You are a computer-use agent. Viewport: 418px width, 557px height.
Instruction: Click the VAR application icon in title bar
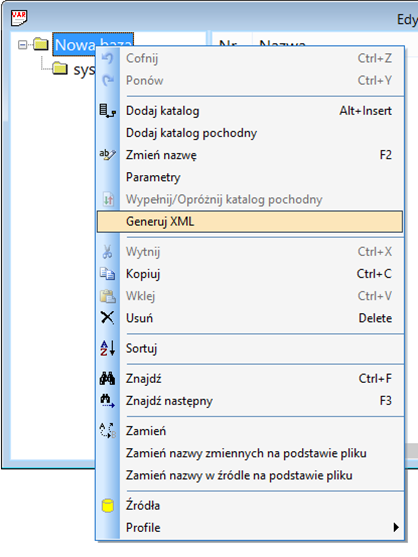[19, 18]
